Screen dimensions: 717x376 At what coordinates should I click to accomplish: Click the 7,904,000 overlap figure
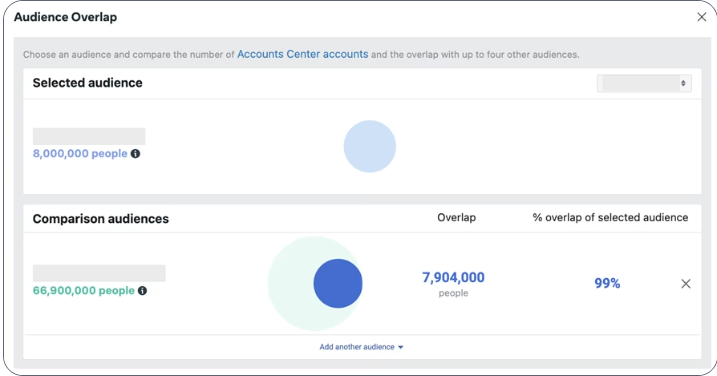pyautogui.click(x=453, y=277)
